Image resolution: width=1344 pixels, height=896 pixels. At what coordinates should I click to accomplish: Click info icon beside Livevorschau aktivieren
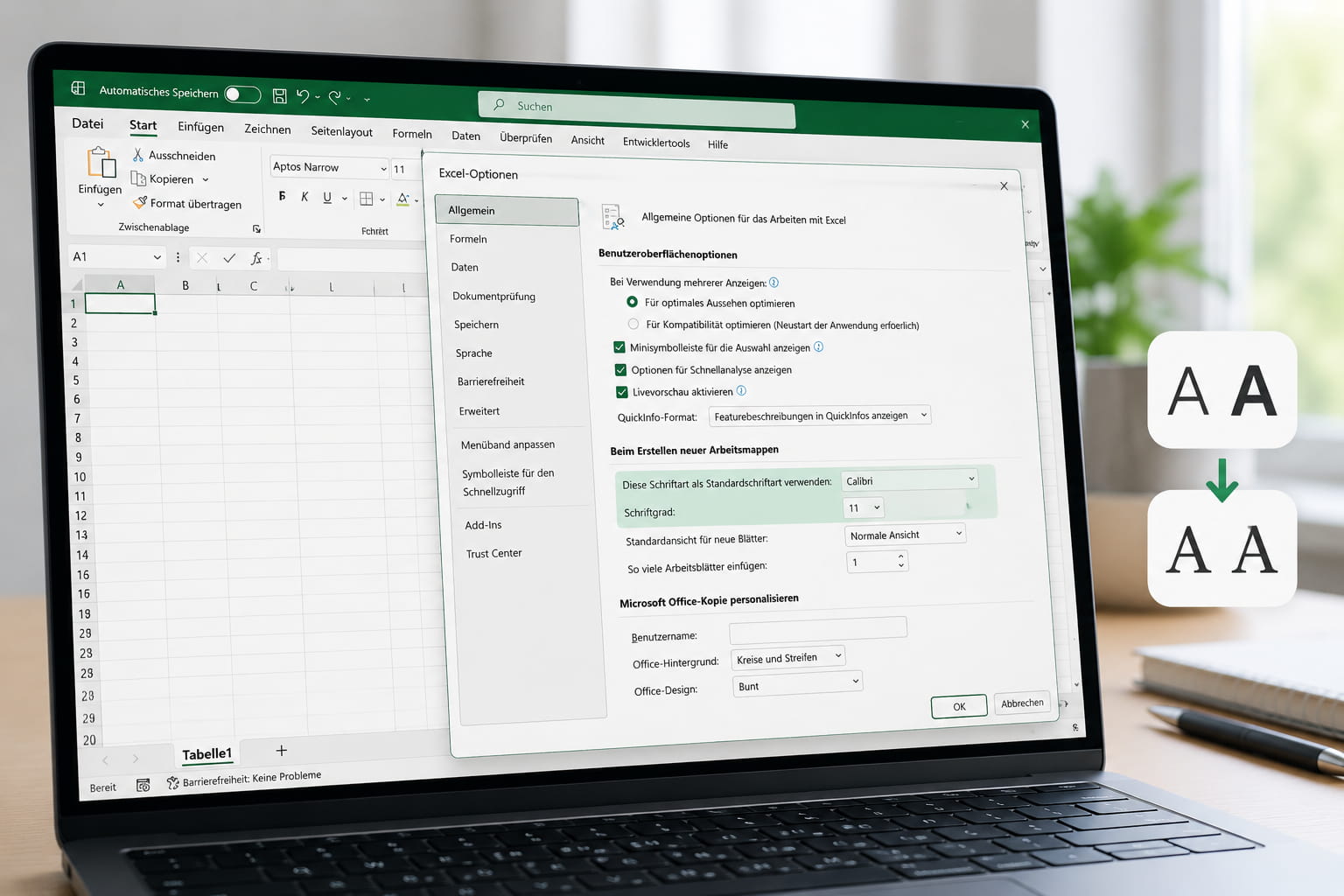[x=741, y=391]
